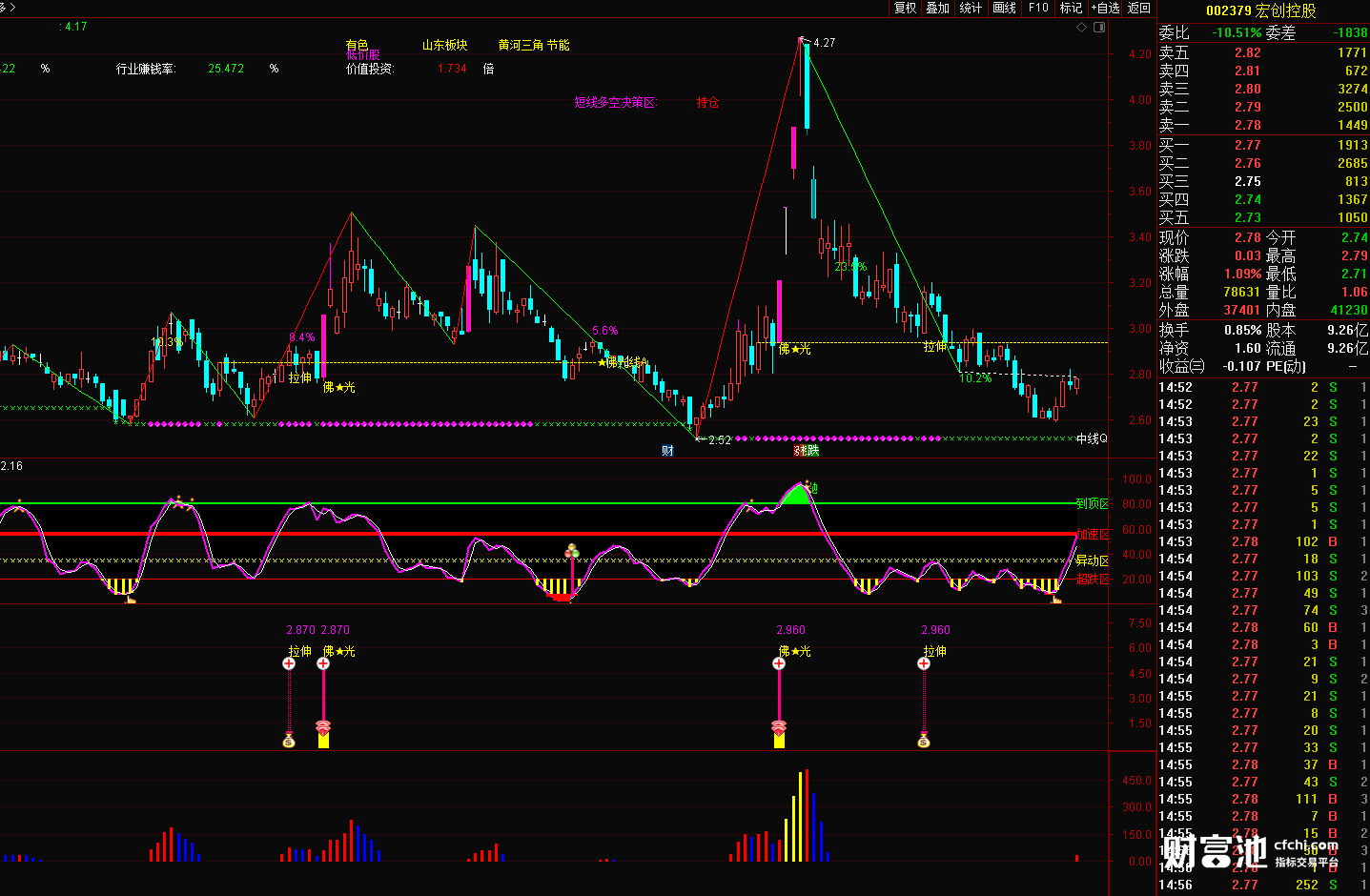
Task: Click the stock title 002379 宏创控股
Action: [x=1260, y=10]
